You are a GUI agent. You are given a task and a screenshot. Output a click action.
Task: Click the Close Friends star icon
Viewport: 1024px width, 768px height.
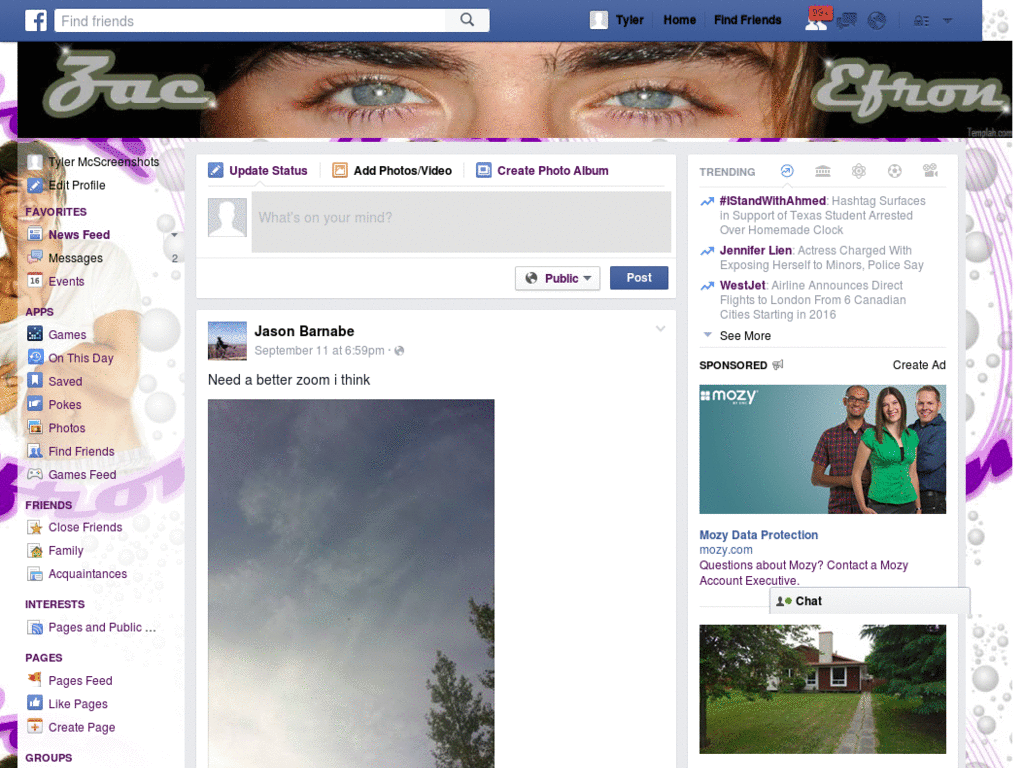coord(35,527)
